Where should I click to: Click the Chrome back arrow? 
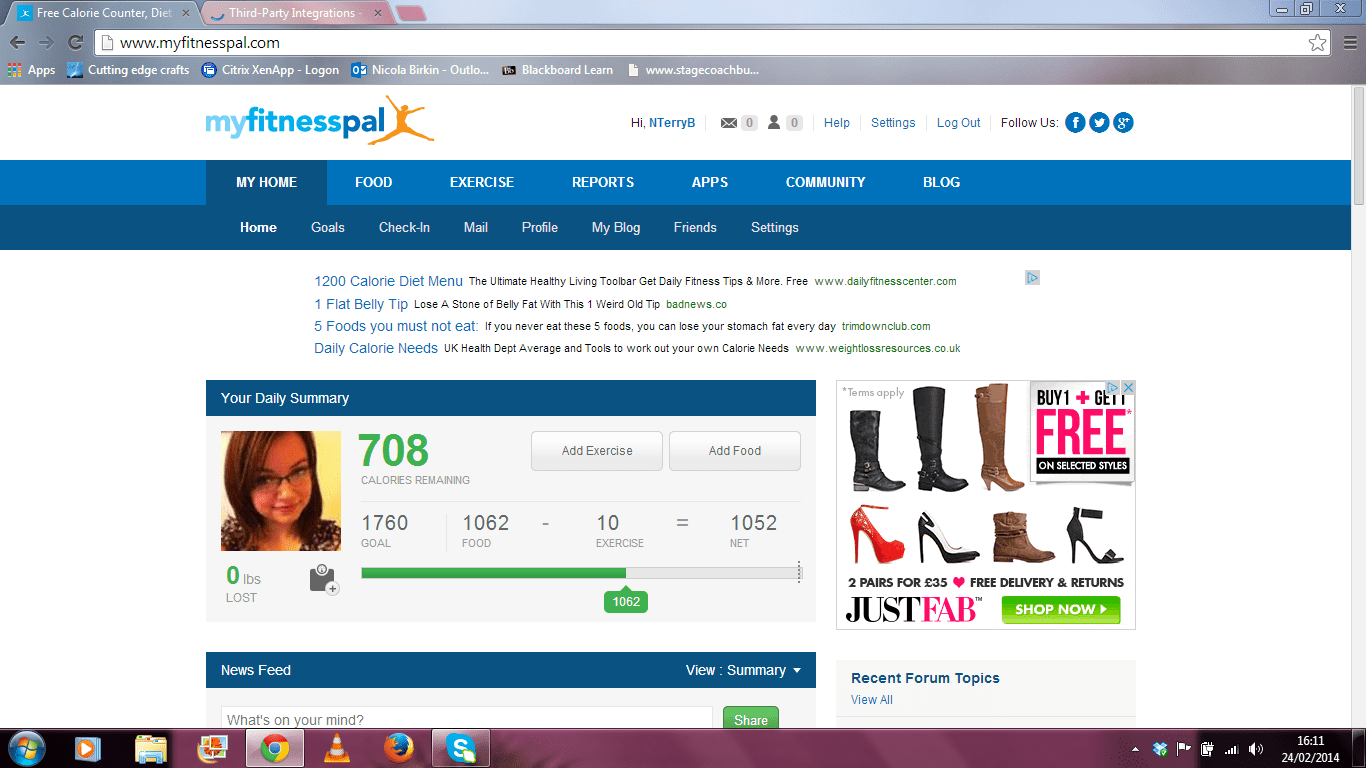[x=17, y=43]
